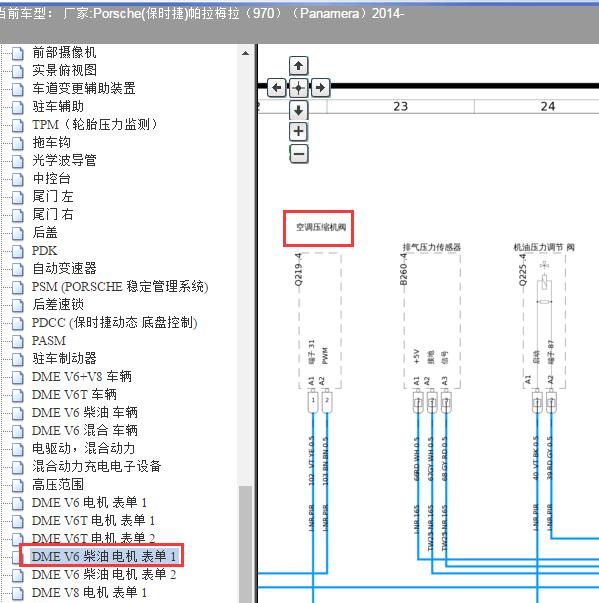Image resolution: width=599 pixels, height=603 pixels.
Task: Select 自动变速器 in the list
Action: [64, 268]
